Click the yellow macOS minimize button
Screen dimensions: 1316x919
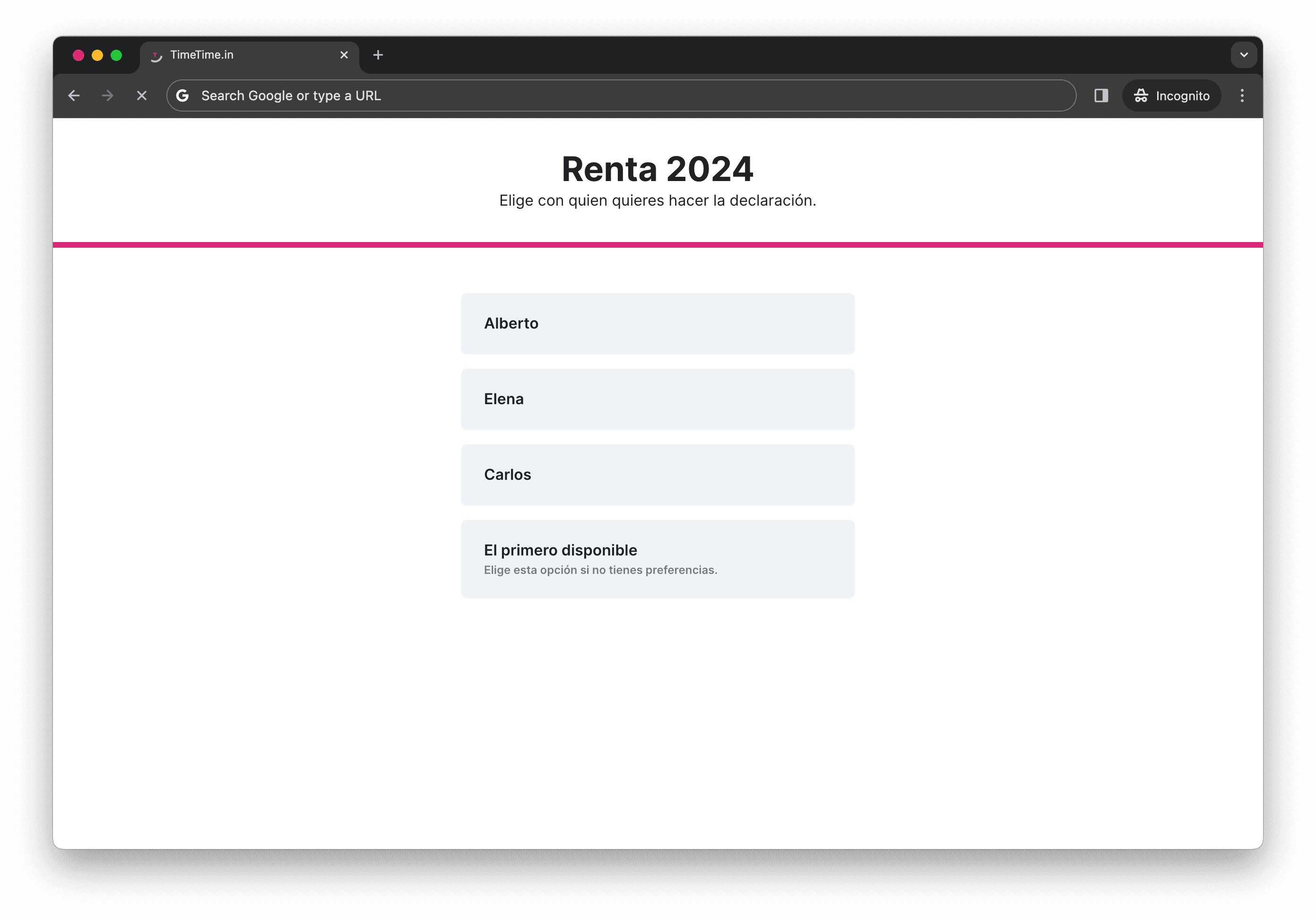(97, 55)
